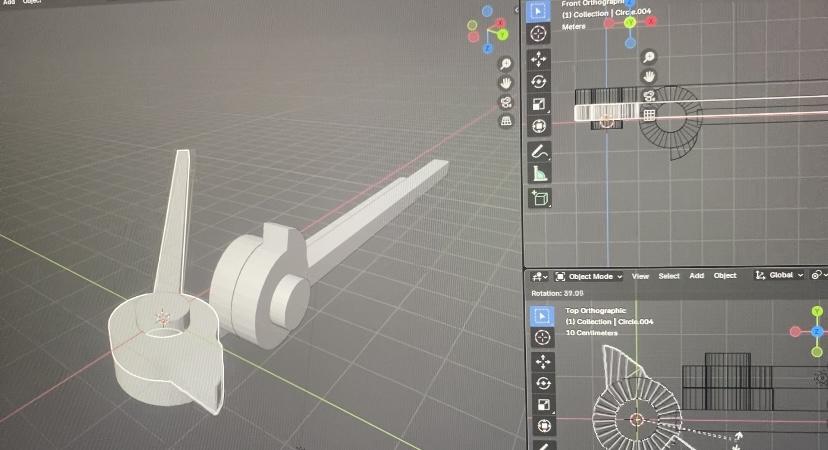
Task: Pick the Scale tool in front view
Action: click(x=539, y=104)
